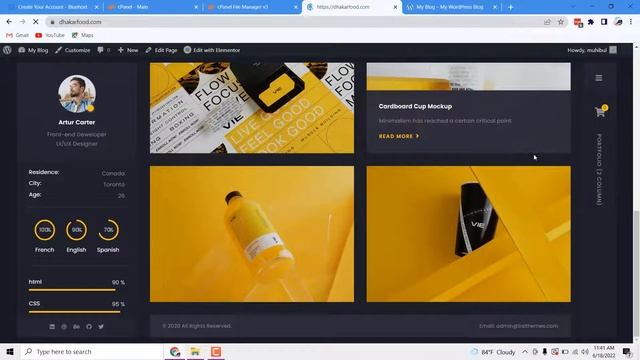Image resolution: width=640 pixels, height=360 pixels.
Task: Open File Explorer from the taskbar
Action: [x=195, y=351]
